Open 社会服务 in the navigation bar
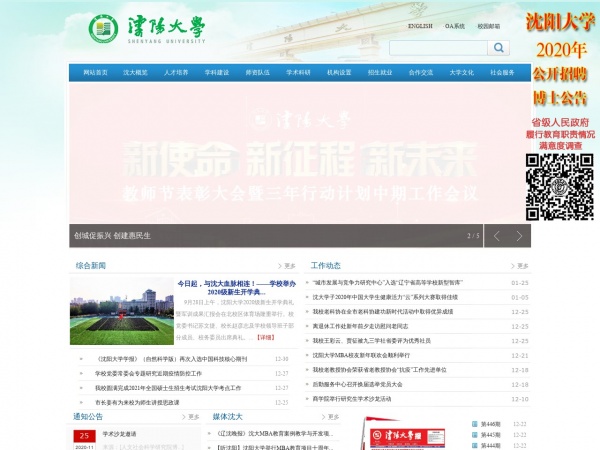The height and width of the screenshot is (450, 600). pyautogui.click(x=502, y=73)
